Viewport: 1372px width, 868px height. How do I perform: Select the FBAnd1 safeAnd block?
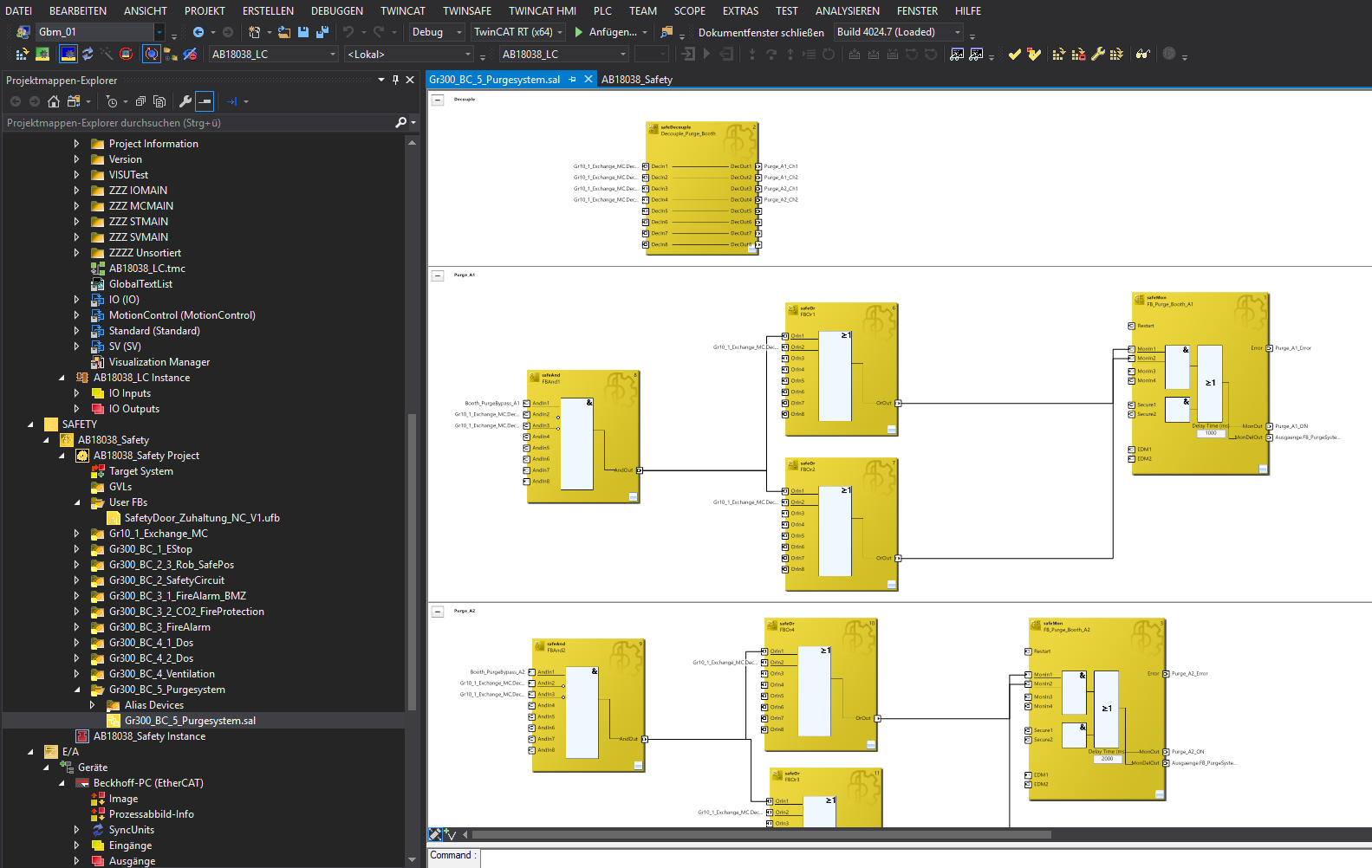click(x=583, y=437)
